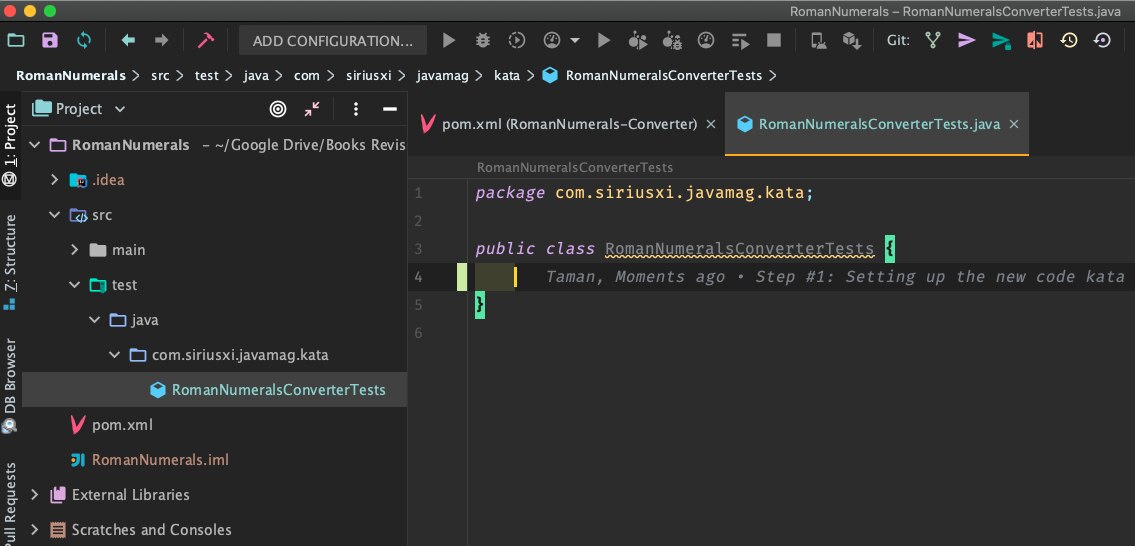Expand External Libraries node
Screen dimensions: 1135x546
tap(36, 495)
